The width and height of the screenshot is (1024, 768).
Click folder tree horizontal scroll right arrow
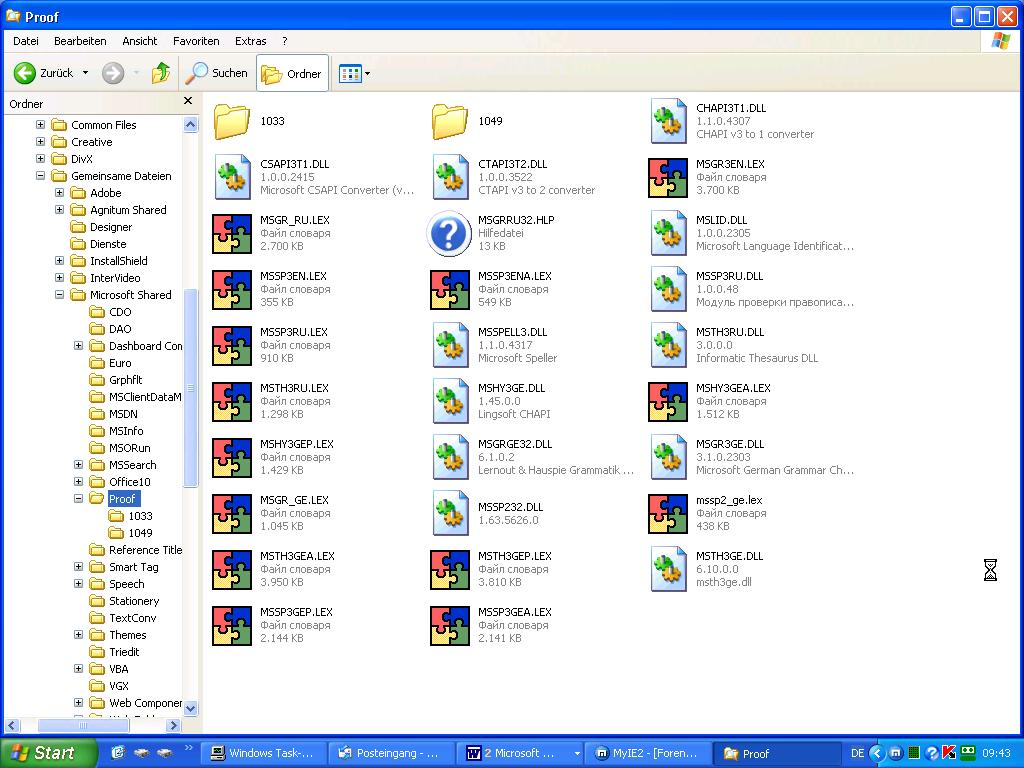pos(173,725)
